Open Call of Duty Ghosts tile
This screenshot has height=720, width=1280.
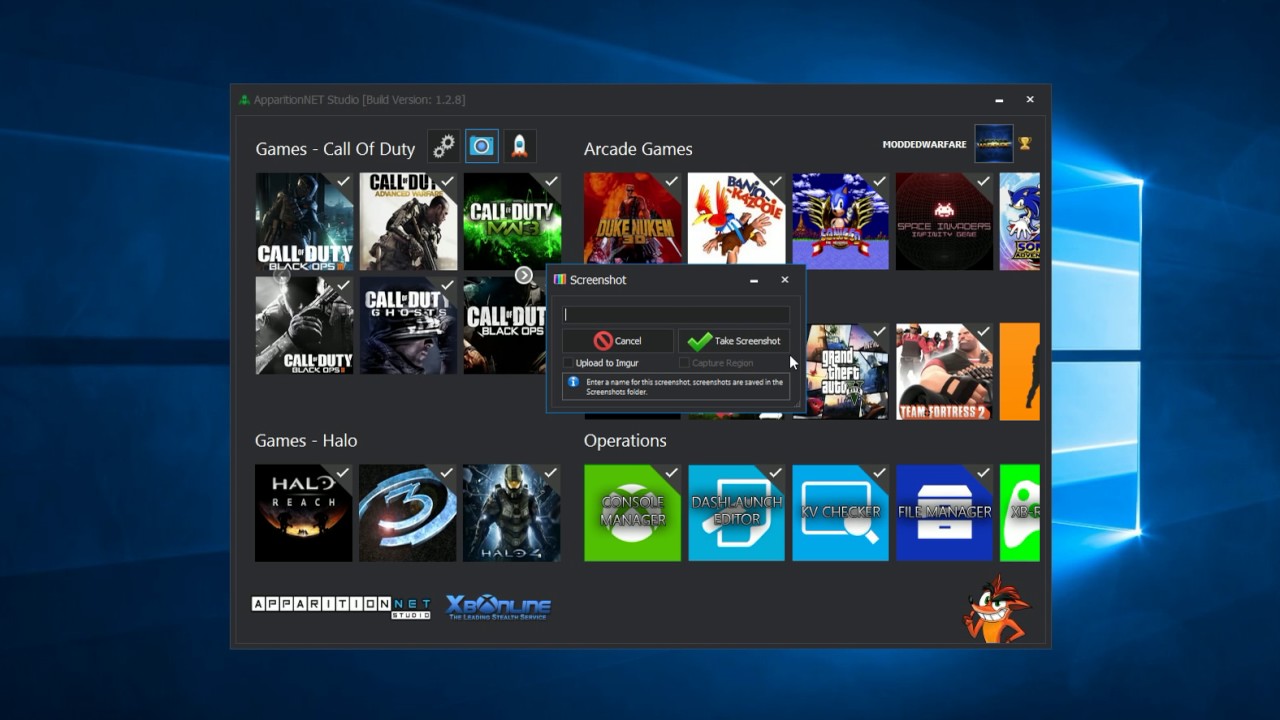pos(408,325)
